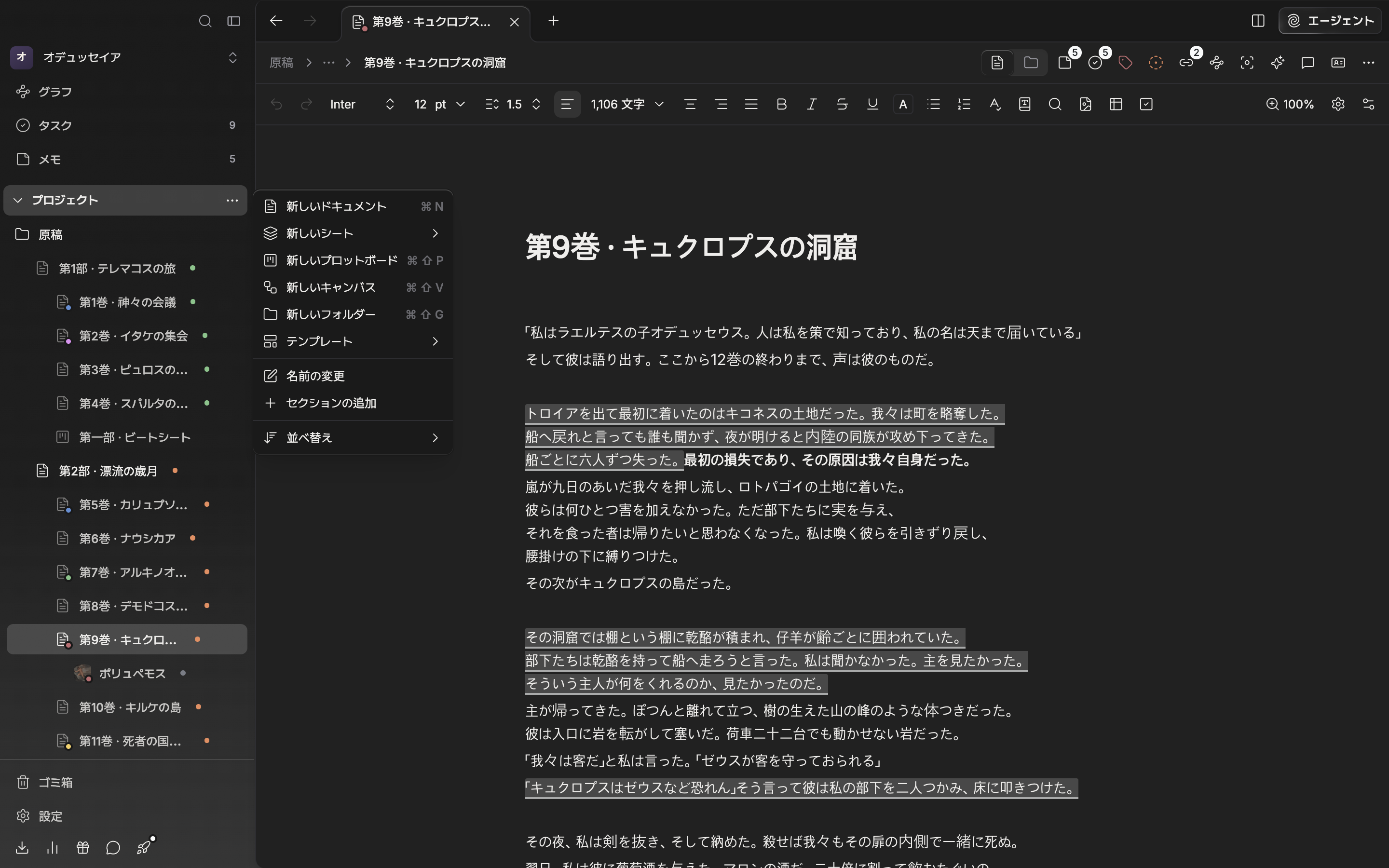Open the graph icon in header toolbar
This screenshot has height=868, width=1389.
coord(1217,63)
